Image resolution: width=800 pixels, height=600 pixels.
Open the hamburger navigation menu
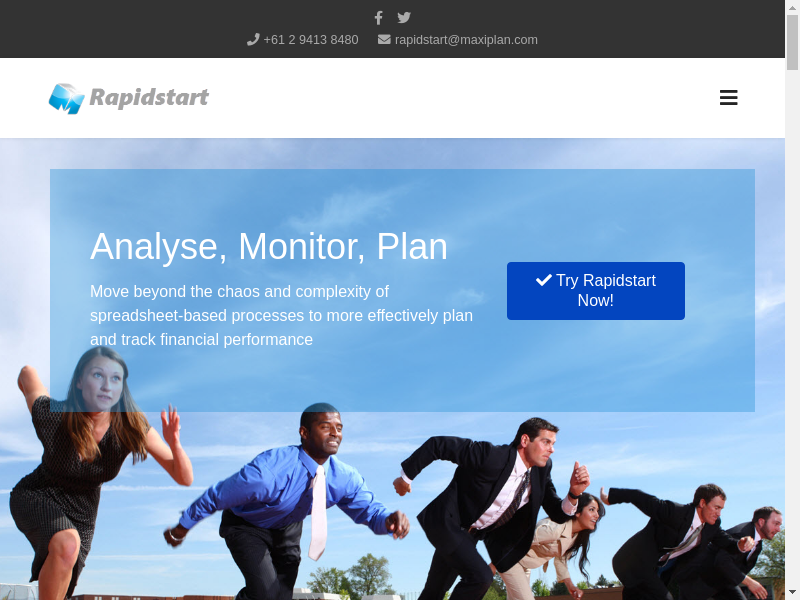[728, 98]
